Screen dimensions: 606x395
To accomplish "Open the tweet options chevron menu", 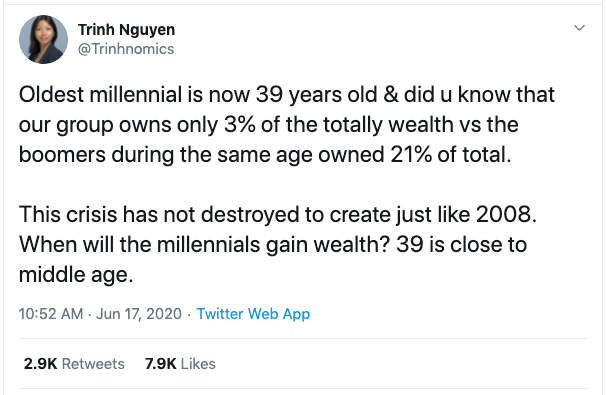I will [x=579, y=28].
